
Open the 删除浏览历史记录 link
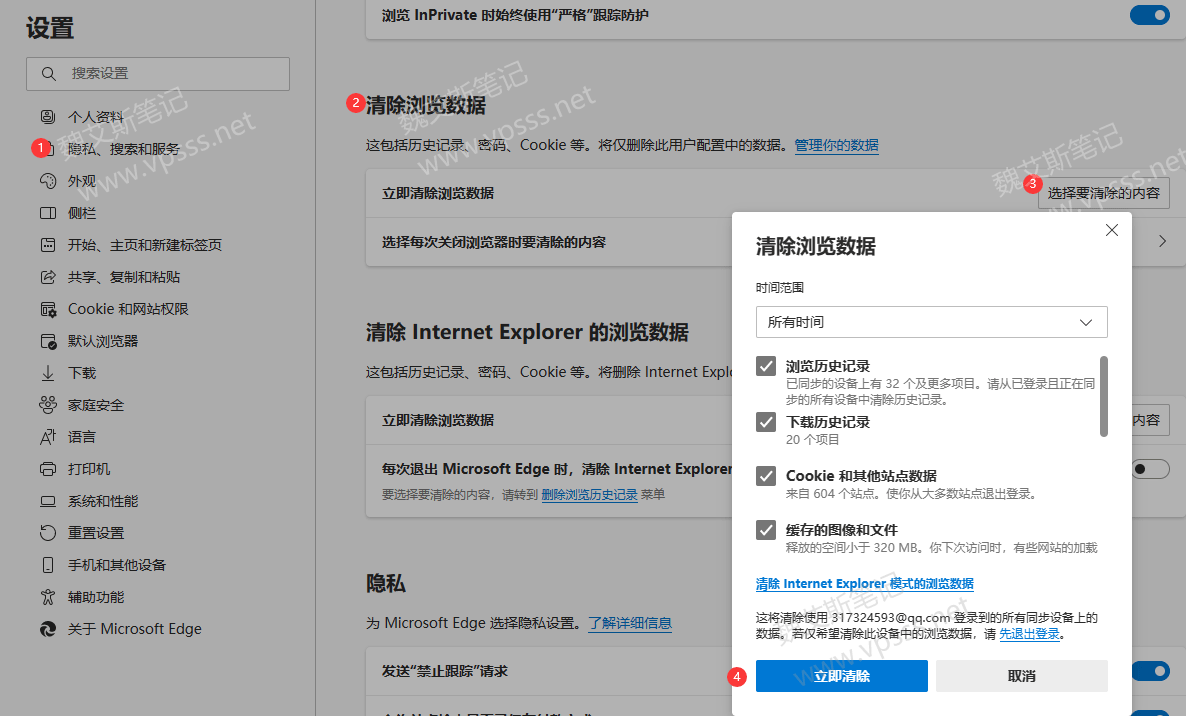click(x=589, y=494)
